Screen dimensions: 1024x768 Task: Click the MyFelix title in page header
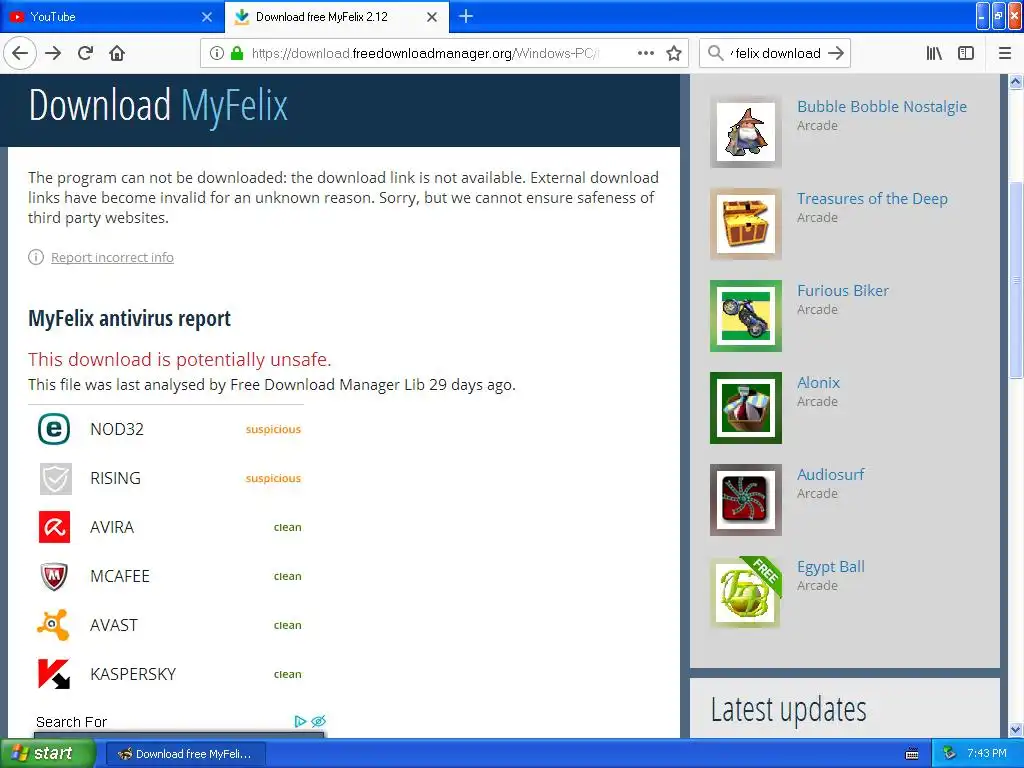click(x=234, y=106)
